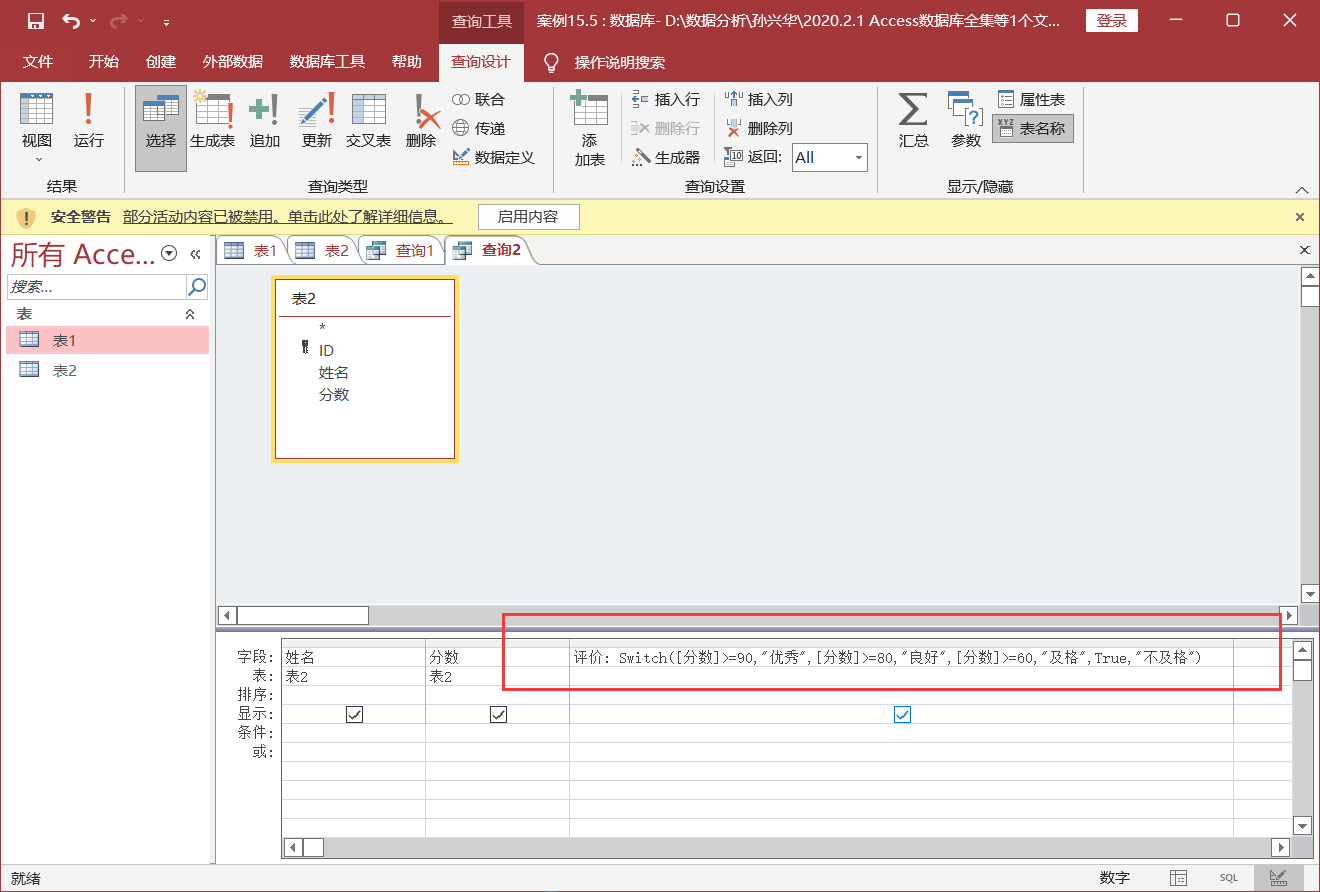Collapse the 表 group in navigation

(190, 314)
